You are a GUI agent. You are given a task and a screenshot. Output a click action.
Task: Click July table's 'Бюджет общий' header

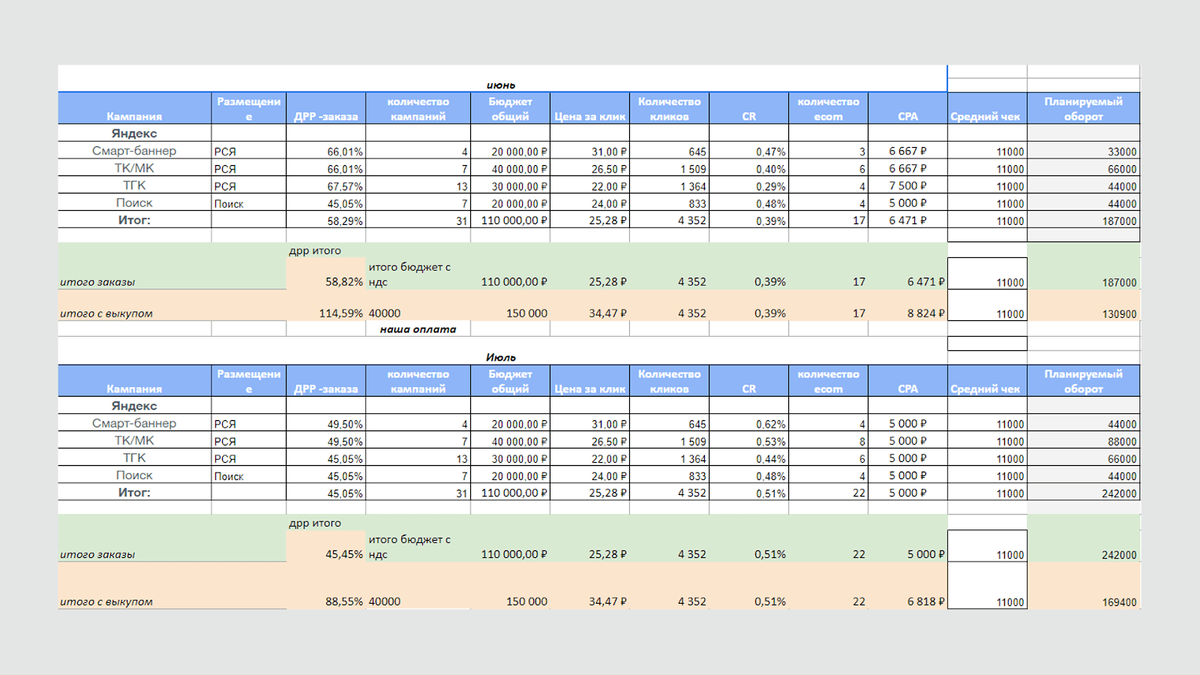point(510,381)
